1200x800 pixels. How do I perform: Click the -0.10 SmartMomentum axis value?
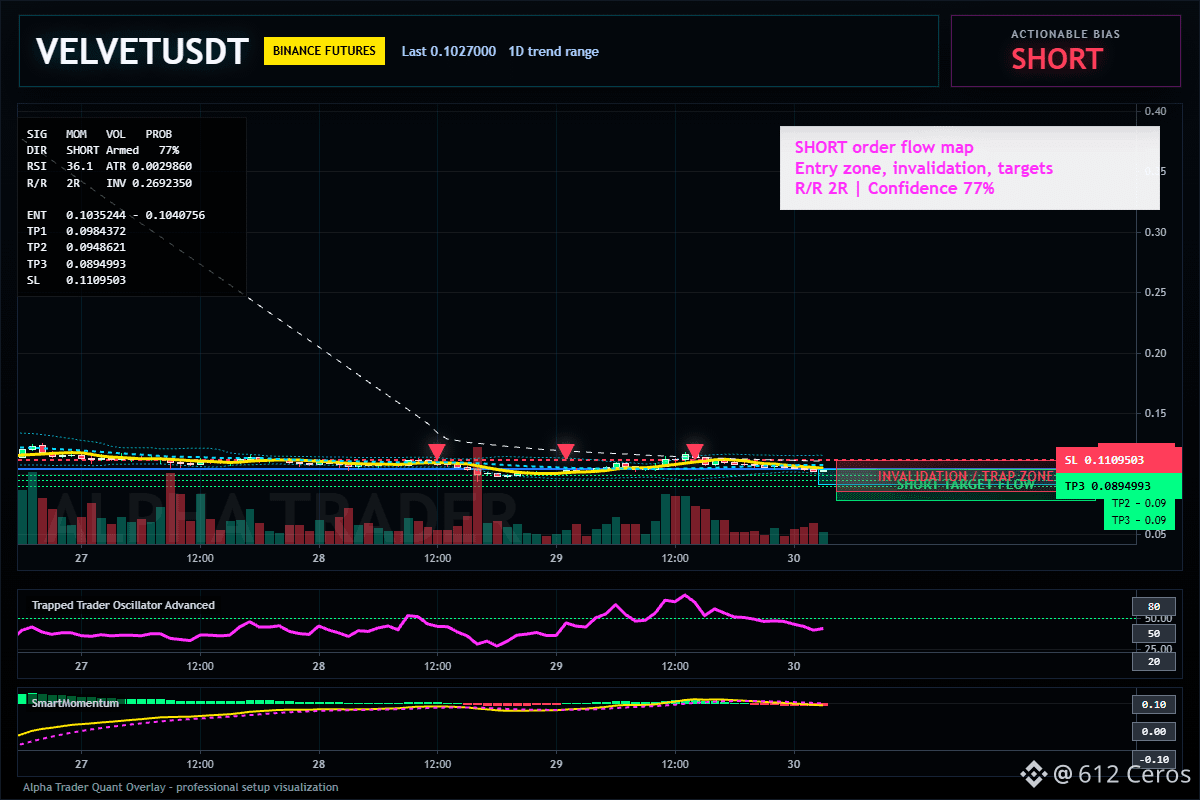1153,759
